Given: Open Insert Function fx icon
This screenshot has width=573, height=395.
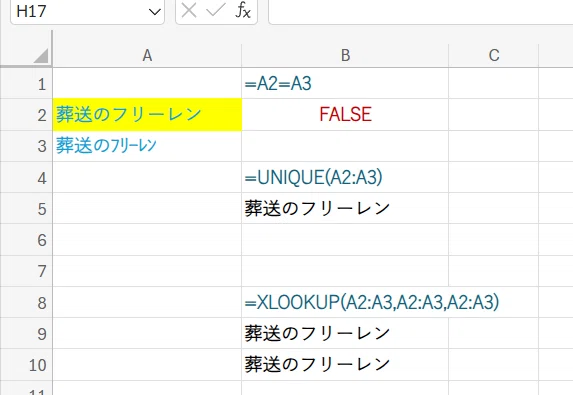Looking at the screenshot, I should (243, 11).
